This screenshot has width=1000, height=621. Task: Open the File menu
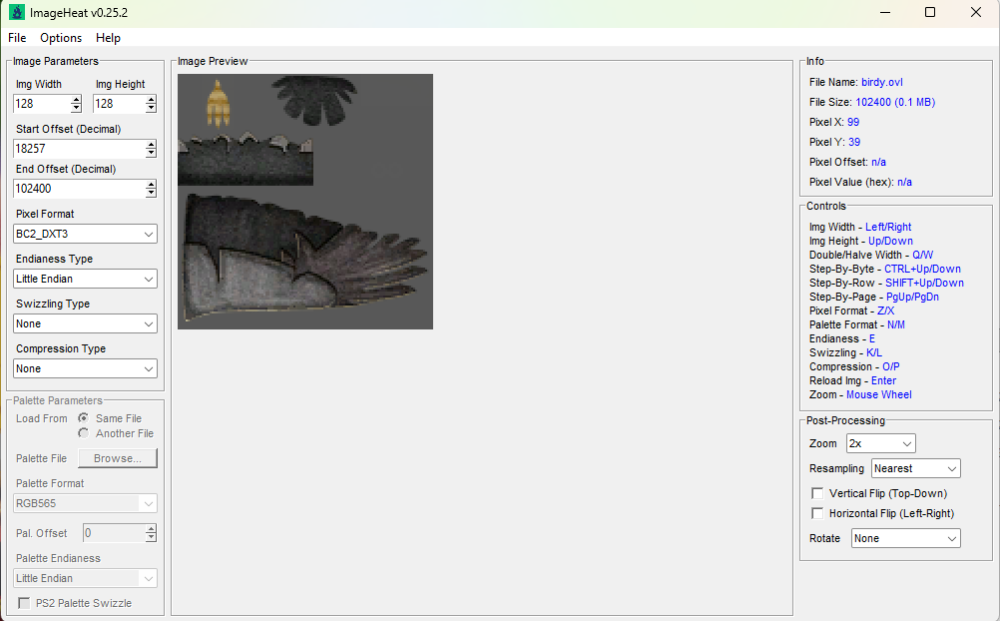click(x=17, y=38)
